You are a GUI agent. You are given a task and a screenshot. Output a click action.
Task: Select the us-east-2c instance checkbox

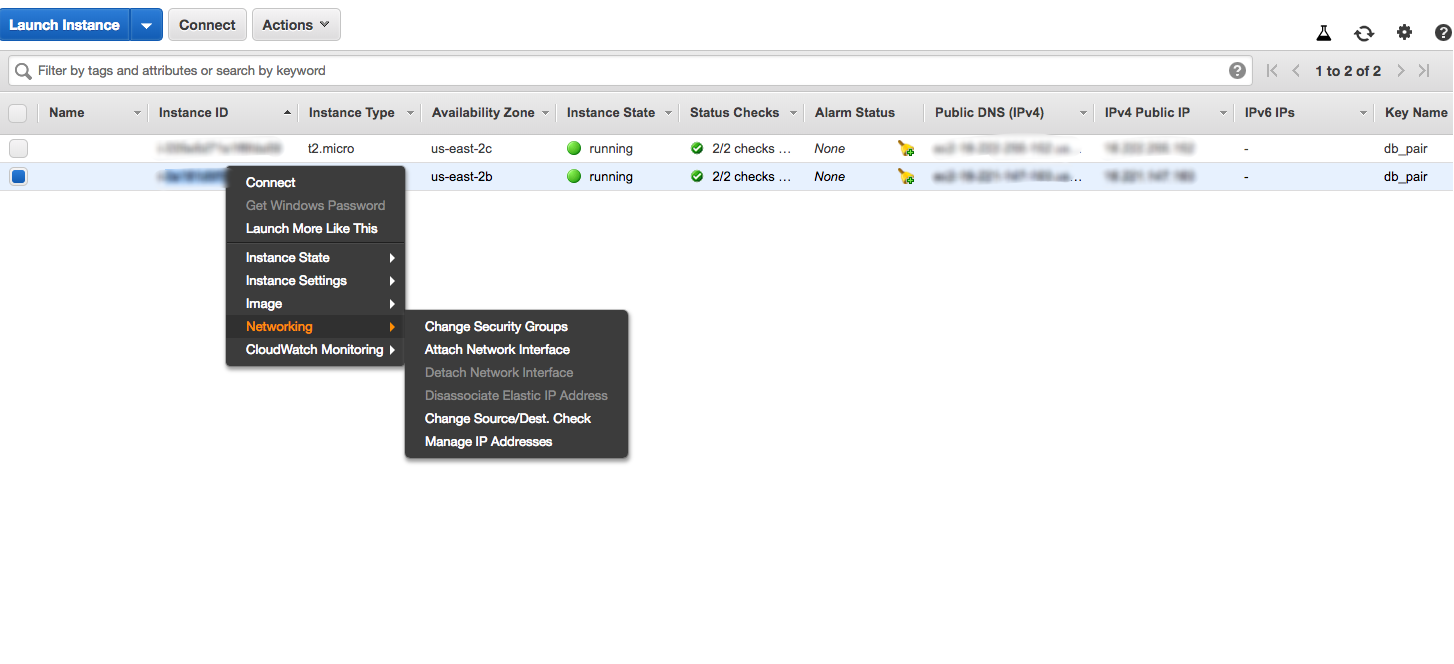tap(18, 149)
